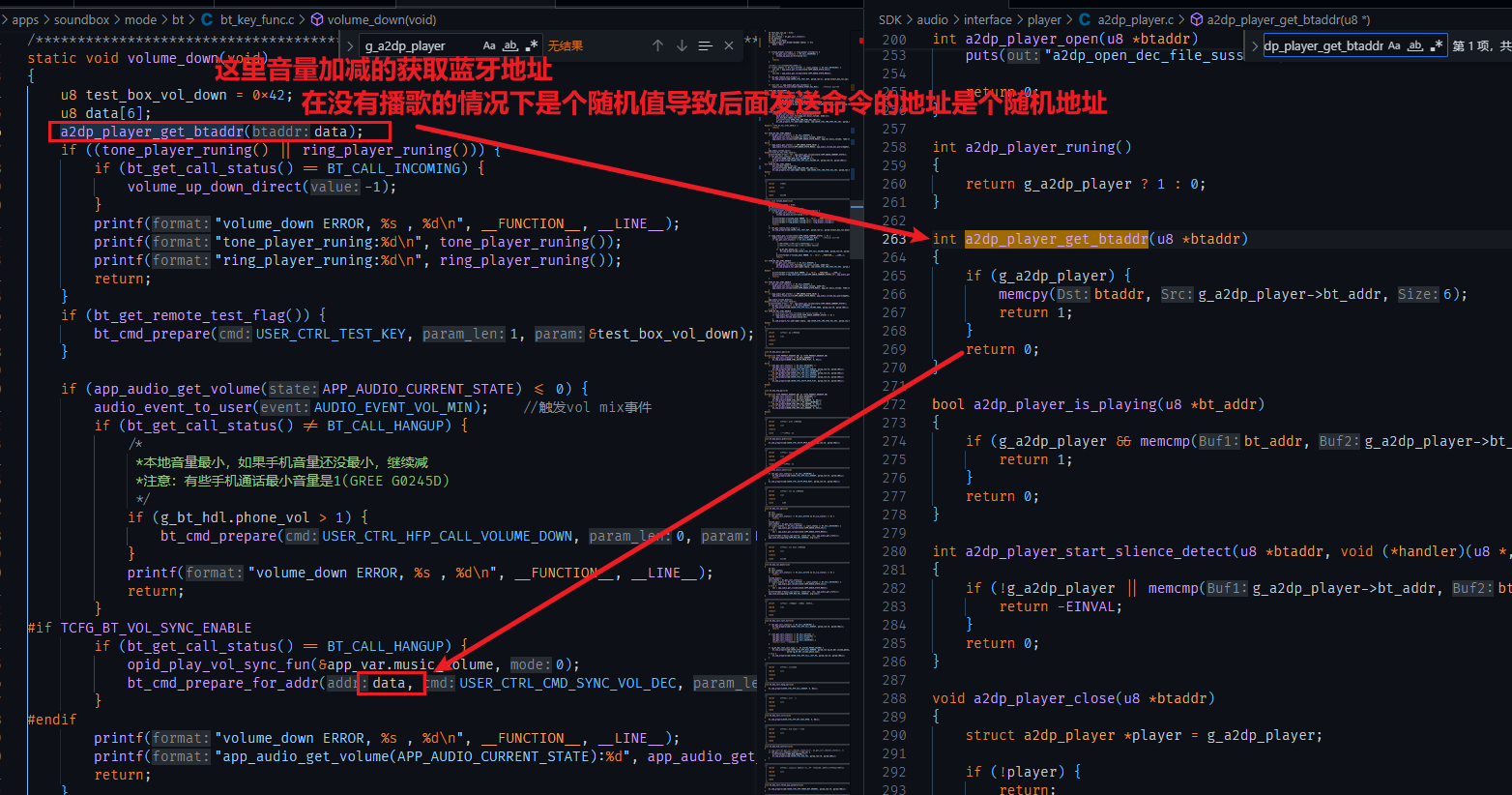Open volume_down(void) breadcrumb symbol

click(382, 19)
